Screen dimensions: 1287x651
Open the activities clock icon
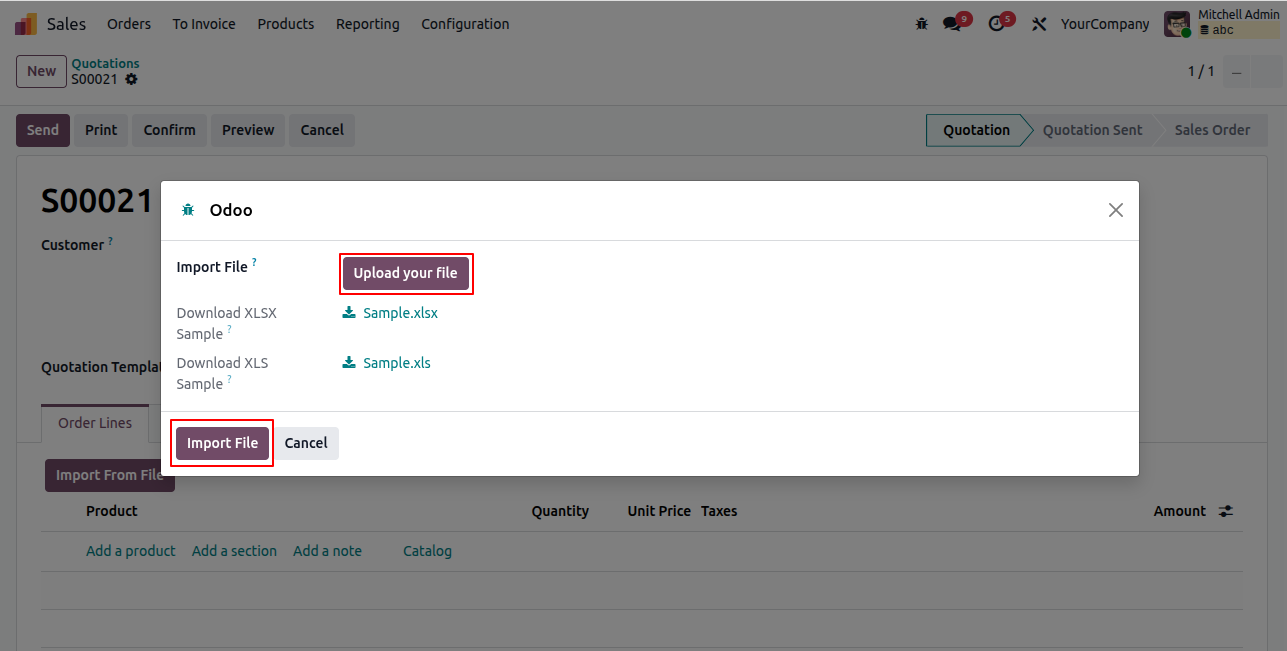pyautogui.click(x=996, y=24)
